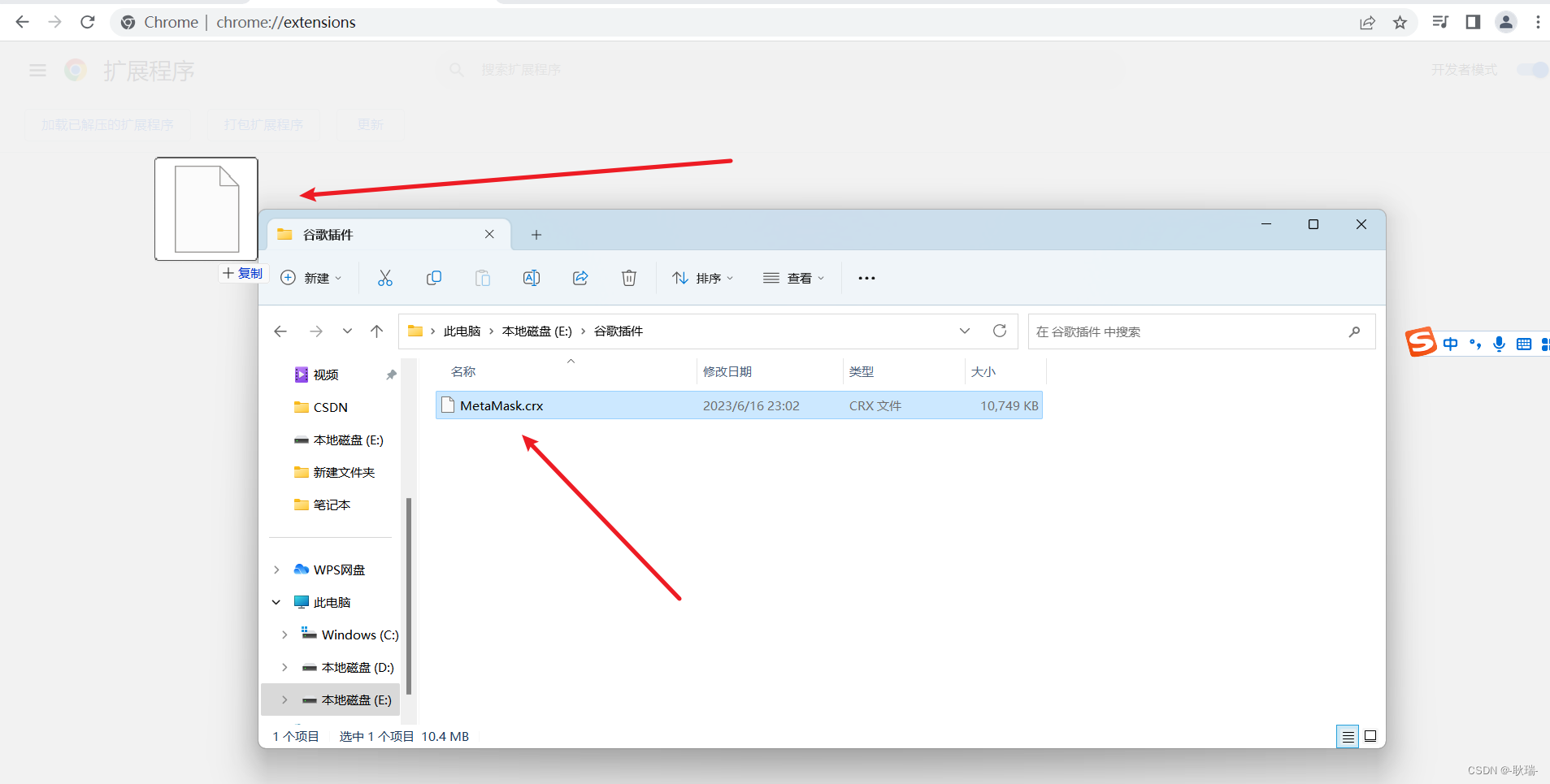Click 谷歌插件 in the address breadcrumb
The width and height of the screenshot is (1550, 784).
tap(619, 331)
